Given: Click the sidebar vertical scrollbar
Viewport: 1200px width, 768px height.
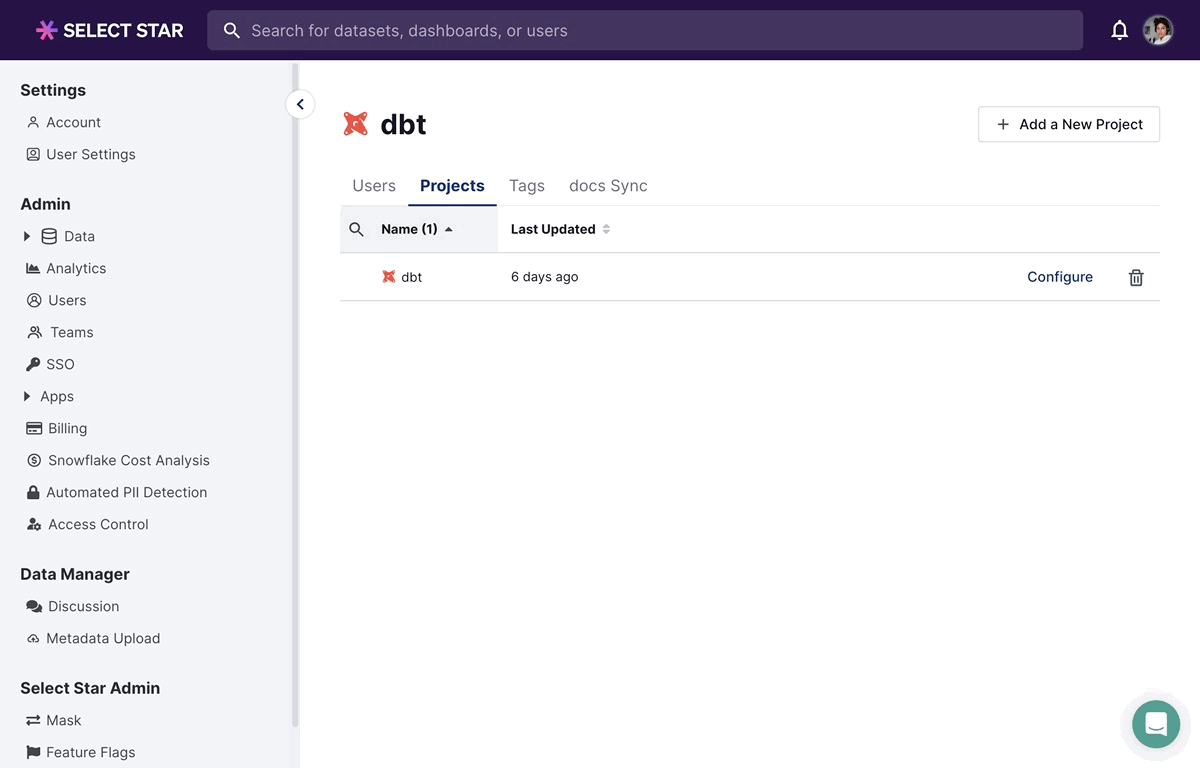Looking at the screenshot, I should click(x=294, y=400).
